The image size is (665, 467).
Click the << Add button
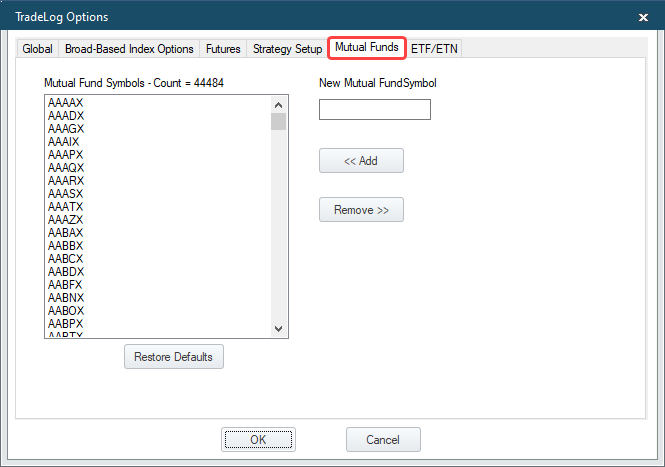tap(361, 161)
